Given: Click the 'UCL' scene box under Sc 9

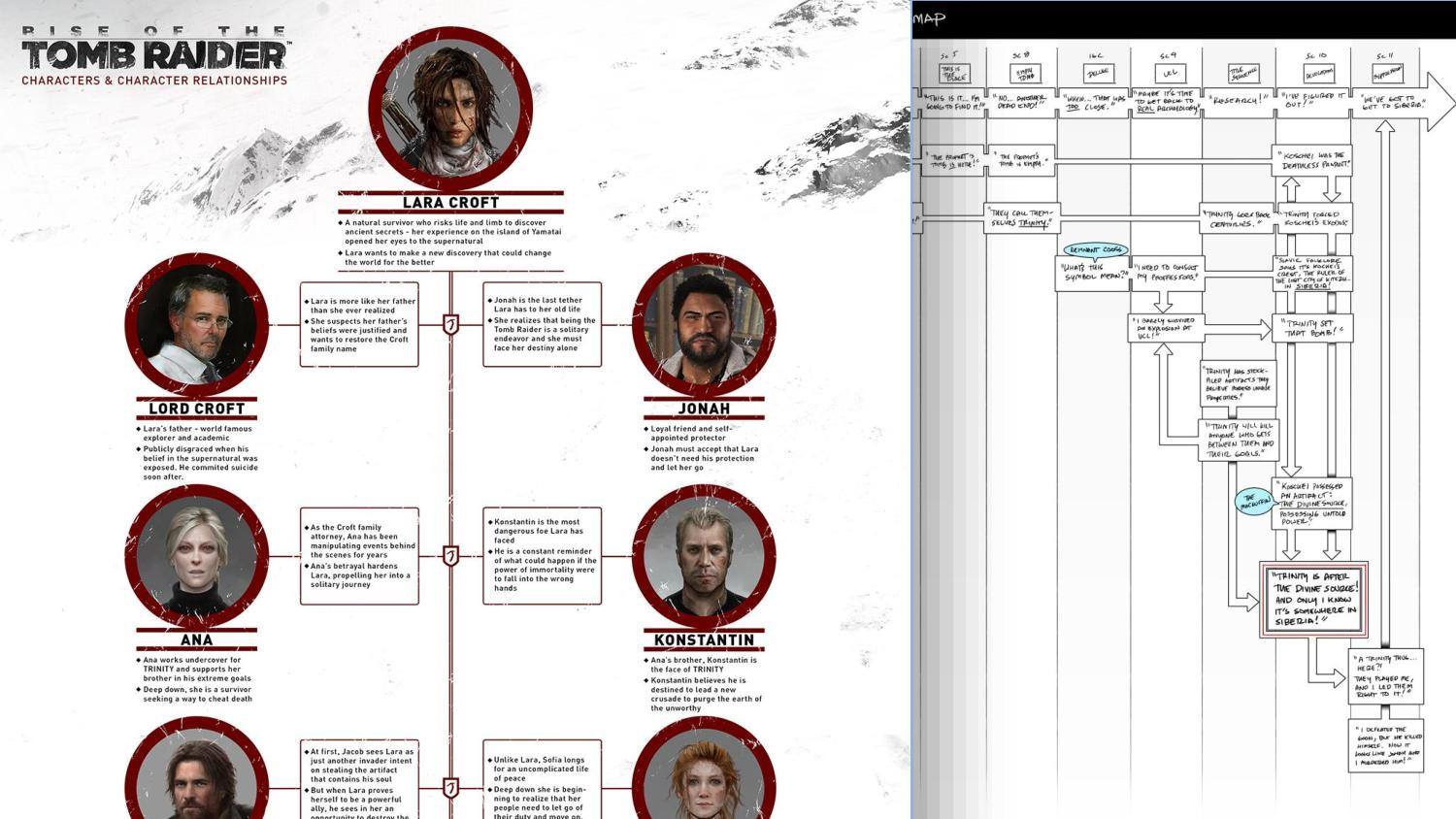Looking at the screenshot, I should tap(1170, 74).
